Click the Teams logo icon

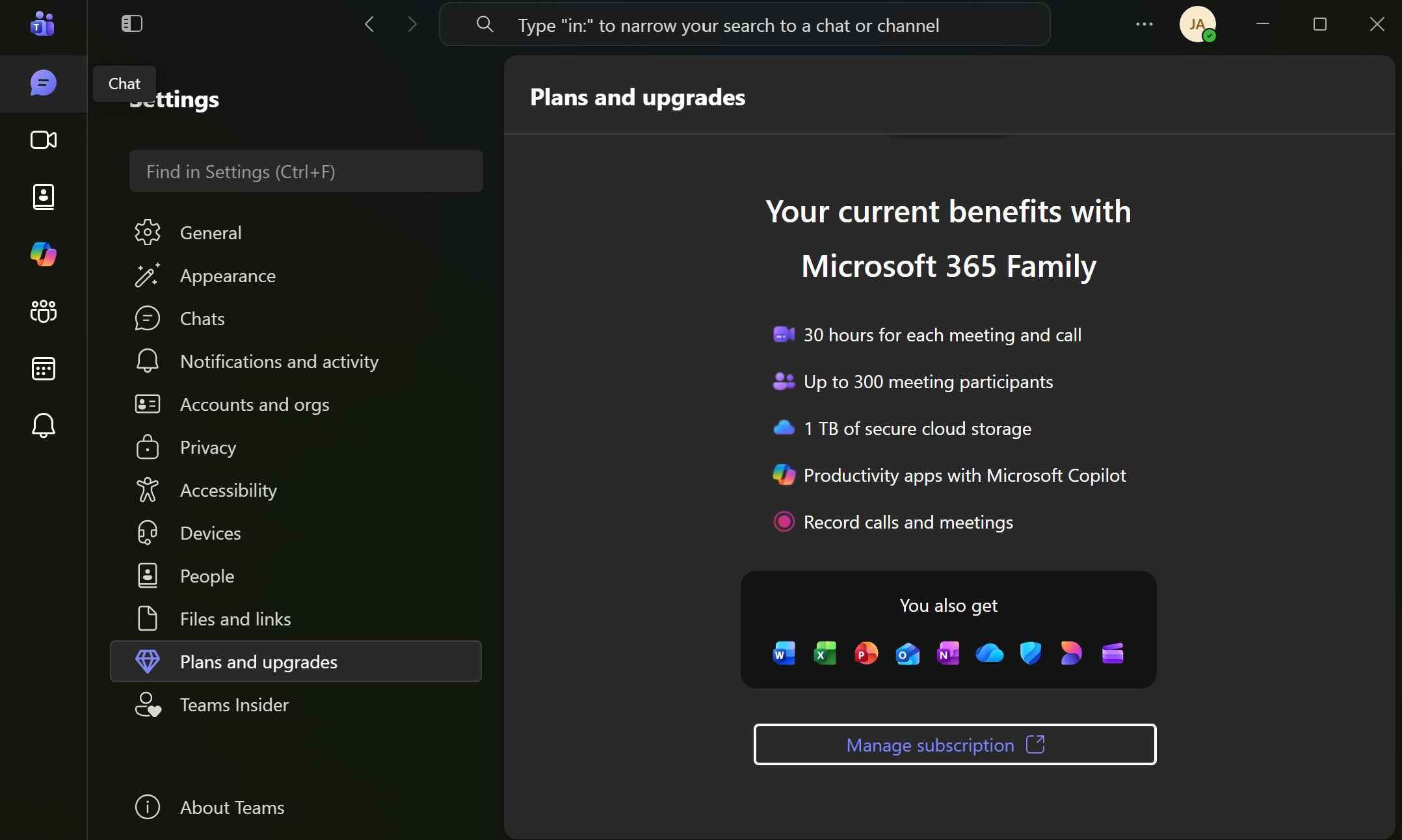click(42, 24)
